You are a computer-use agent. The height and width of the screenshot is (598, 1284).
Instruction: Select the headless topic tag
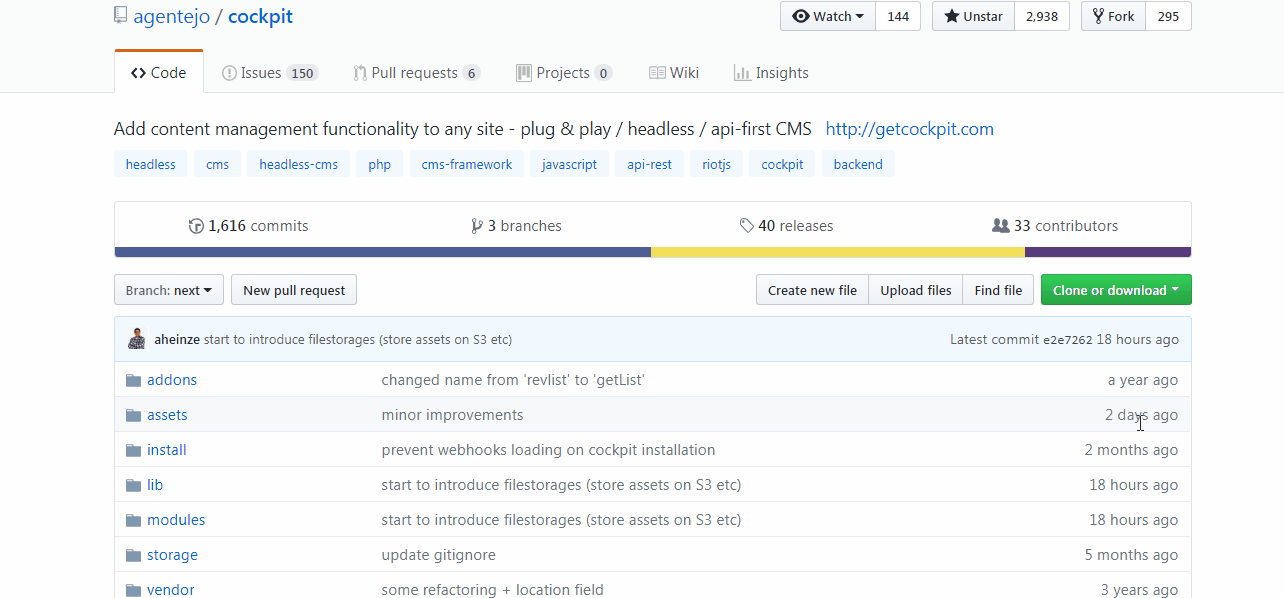[x=151, y=164]
